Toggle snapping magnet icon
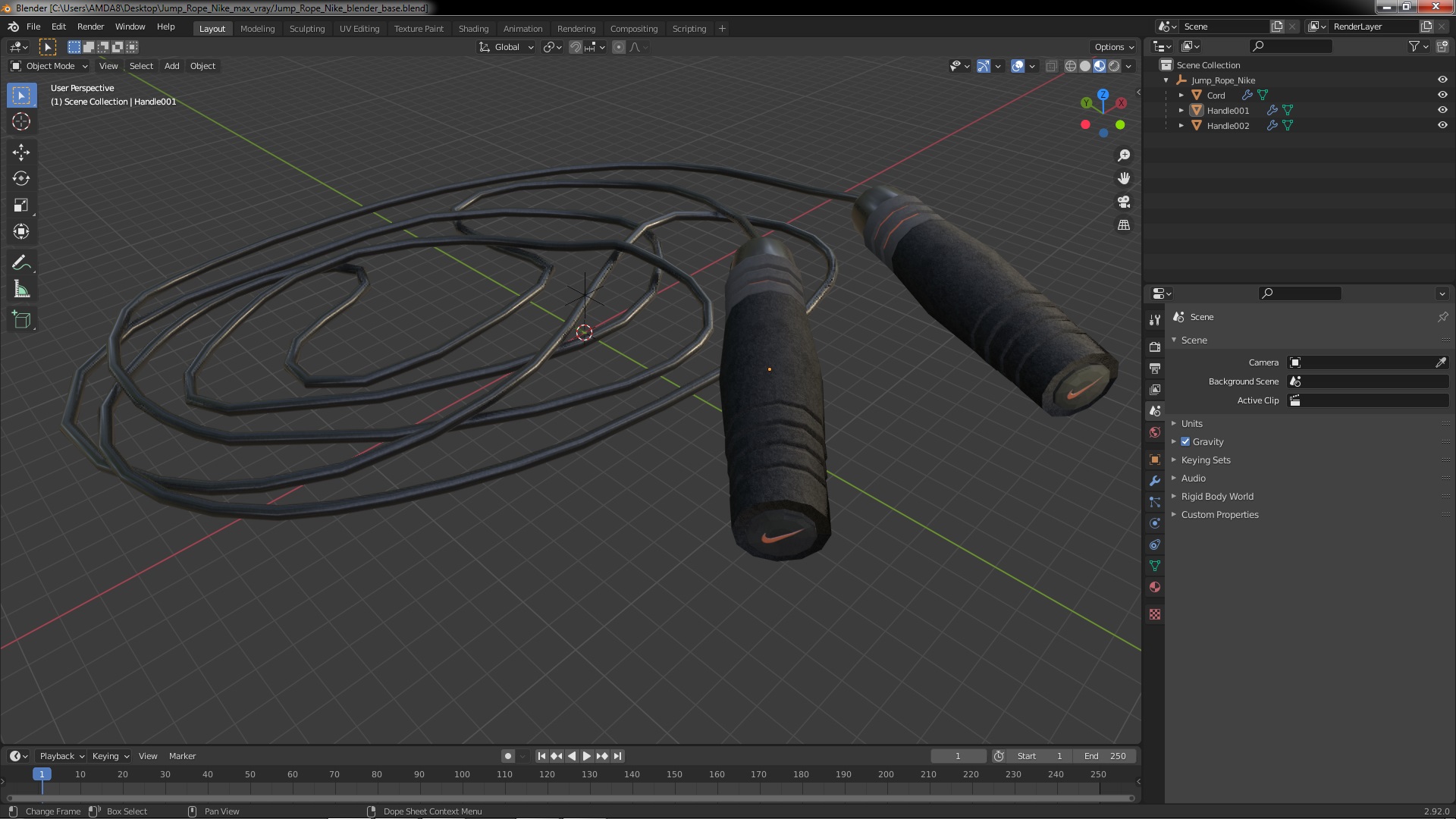Viewport: 1456px width, 819px height. (x=576, y=47)
